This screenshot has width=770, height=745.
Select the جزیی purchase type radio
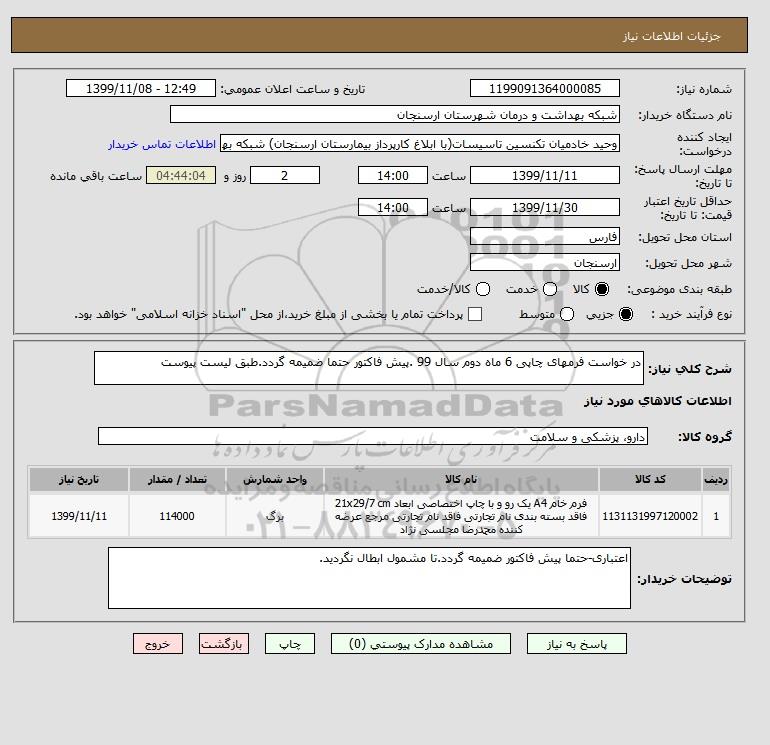pyautogui.click(x=626, y=314)
